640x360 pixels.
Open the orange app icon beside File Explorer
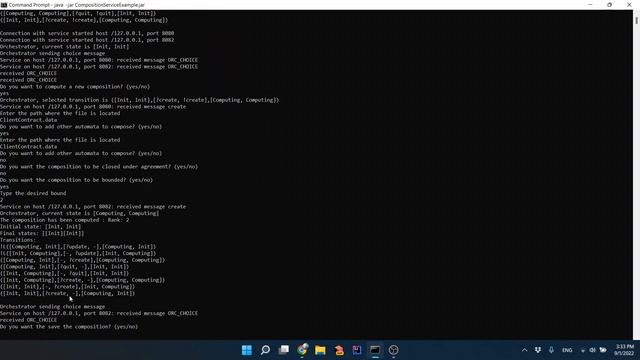339,350
